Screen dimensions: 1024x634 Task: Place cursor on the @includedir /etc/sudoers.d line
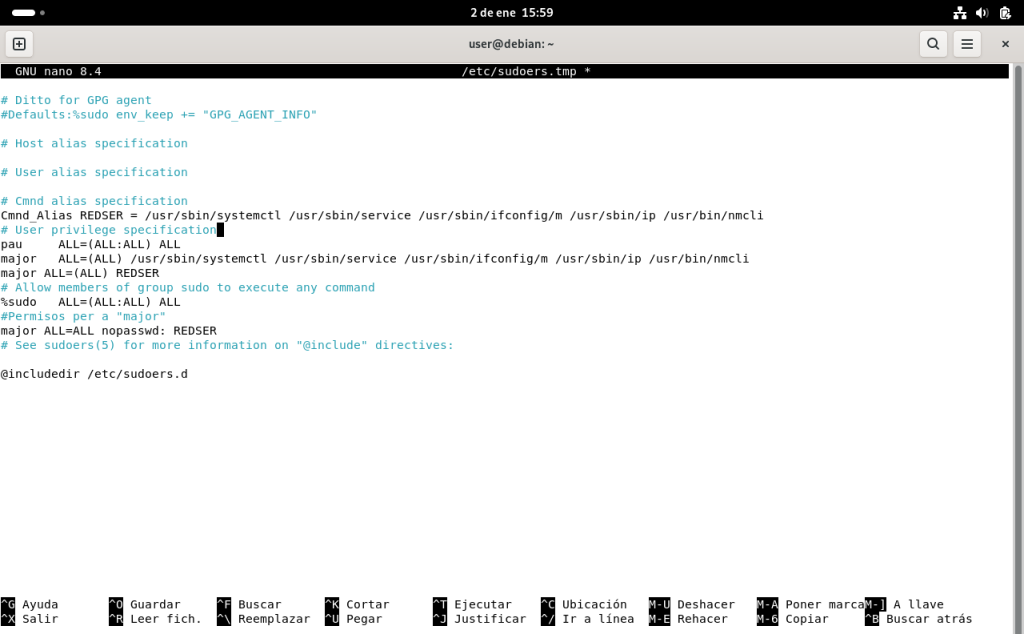[95, 374]
